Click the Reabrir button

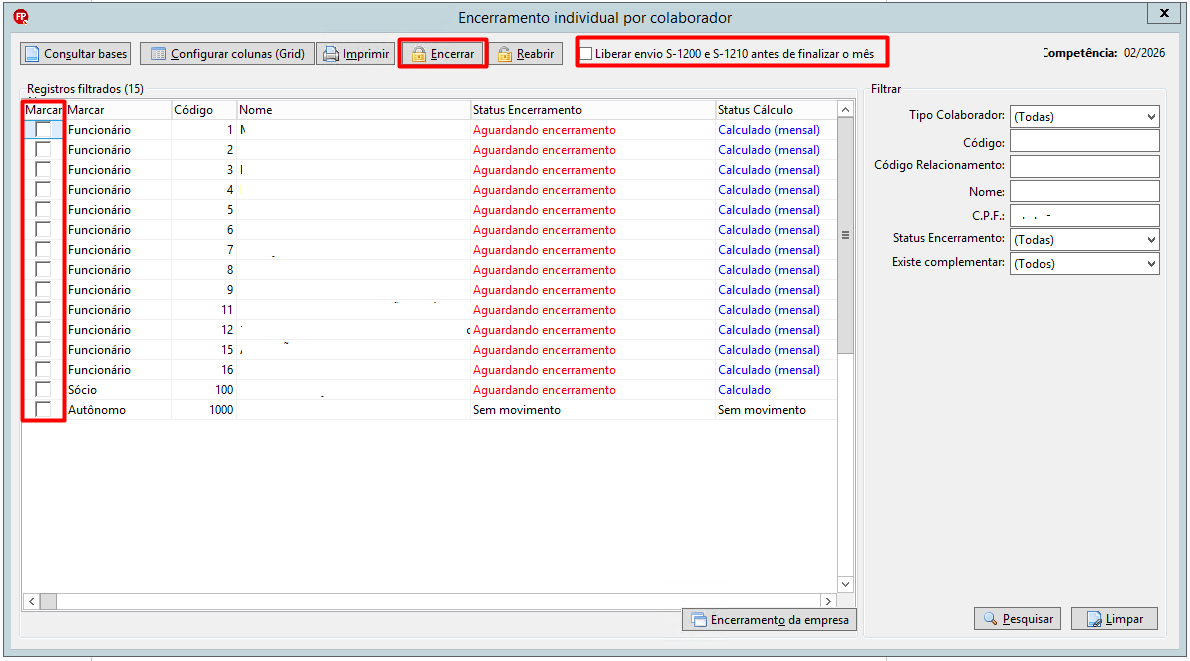point(526,54)
